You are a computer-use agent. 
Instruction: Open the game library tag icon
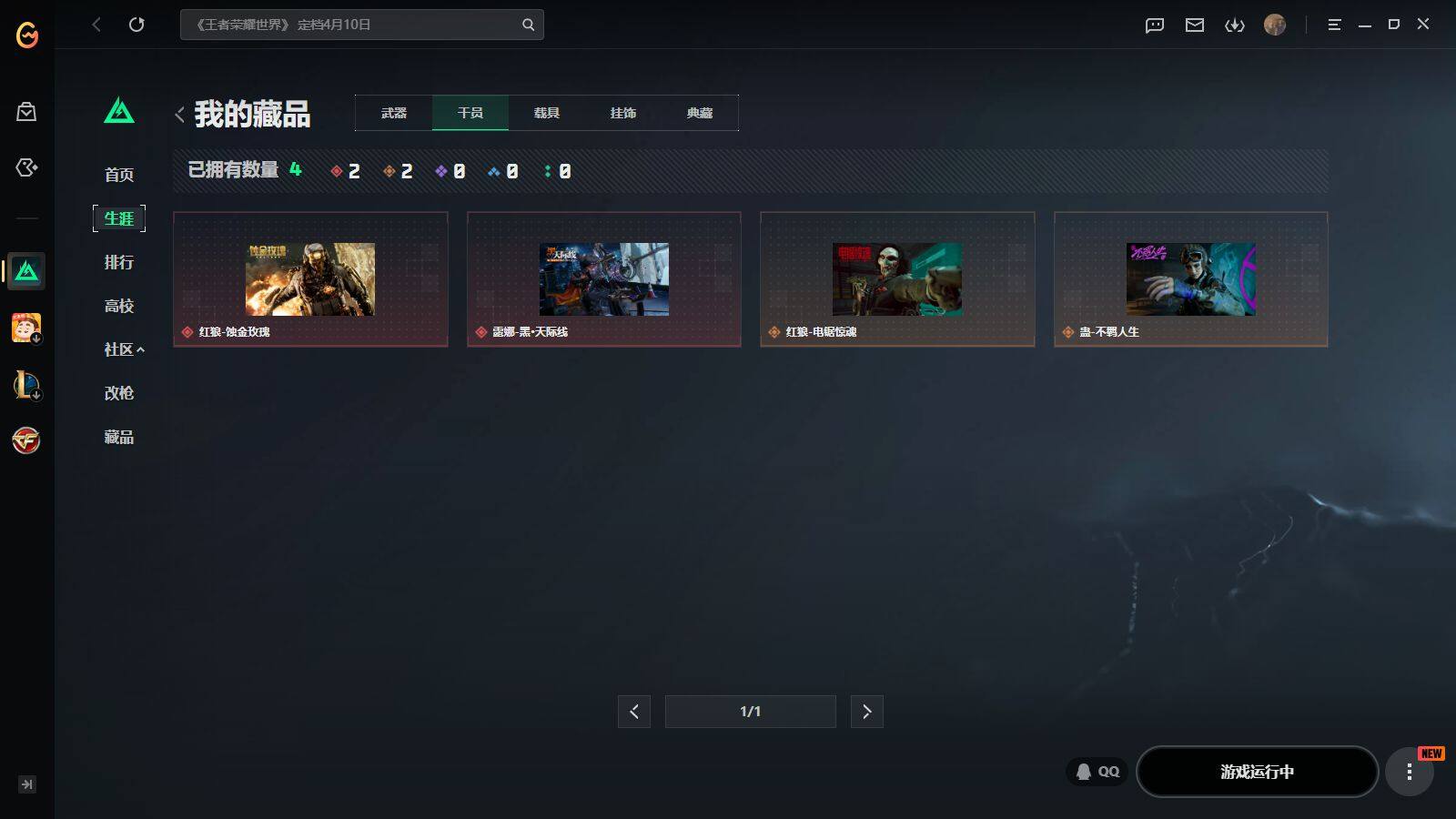coord(26,167)
